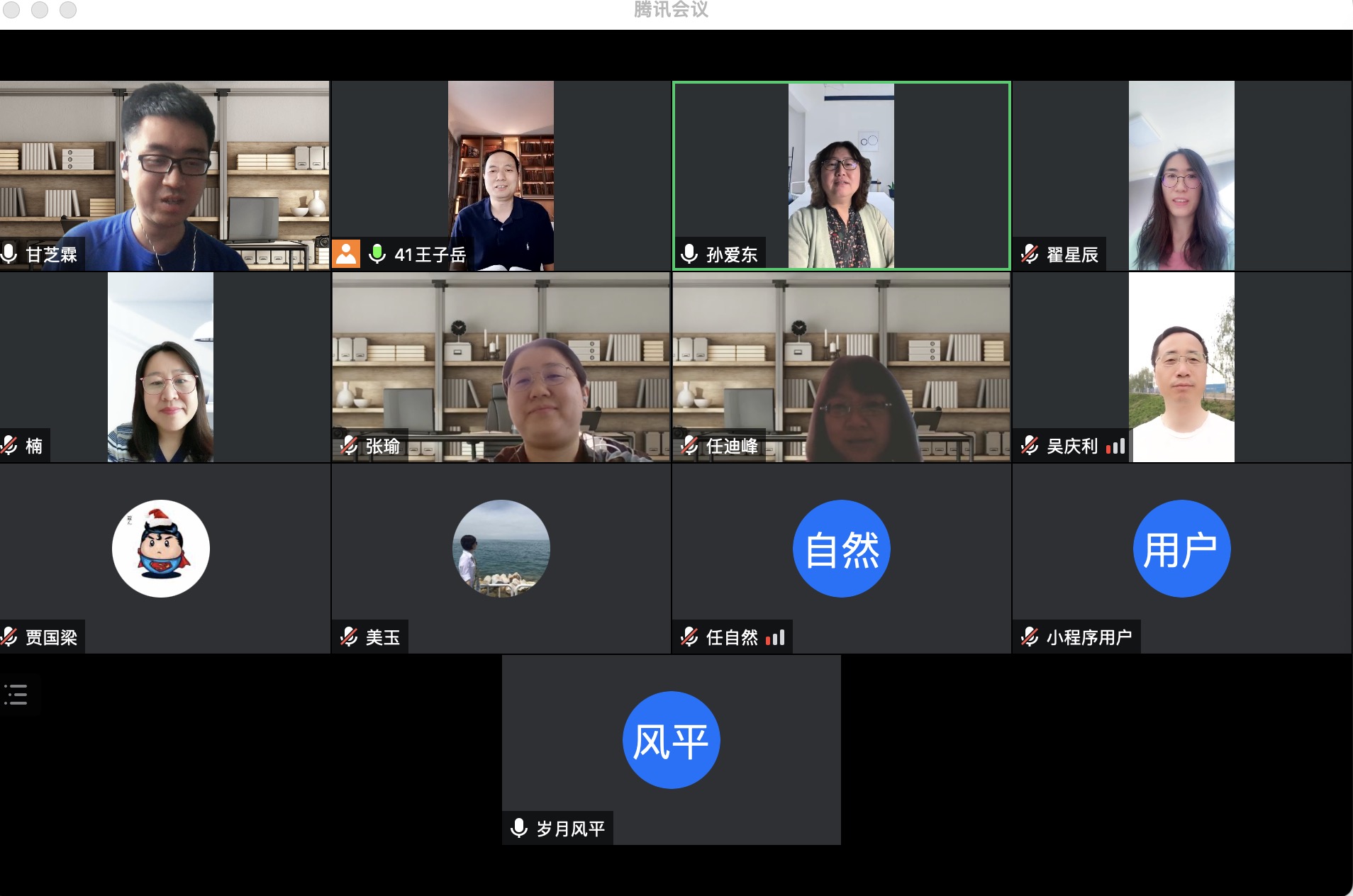Screen dimensions: 1353x896
Task: Click the muted microphone icon beside 翟星辰
Action: click(x=1030, y=254)
